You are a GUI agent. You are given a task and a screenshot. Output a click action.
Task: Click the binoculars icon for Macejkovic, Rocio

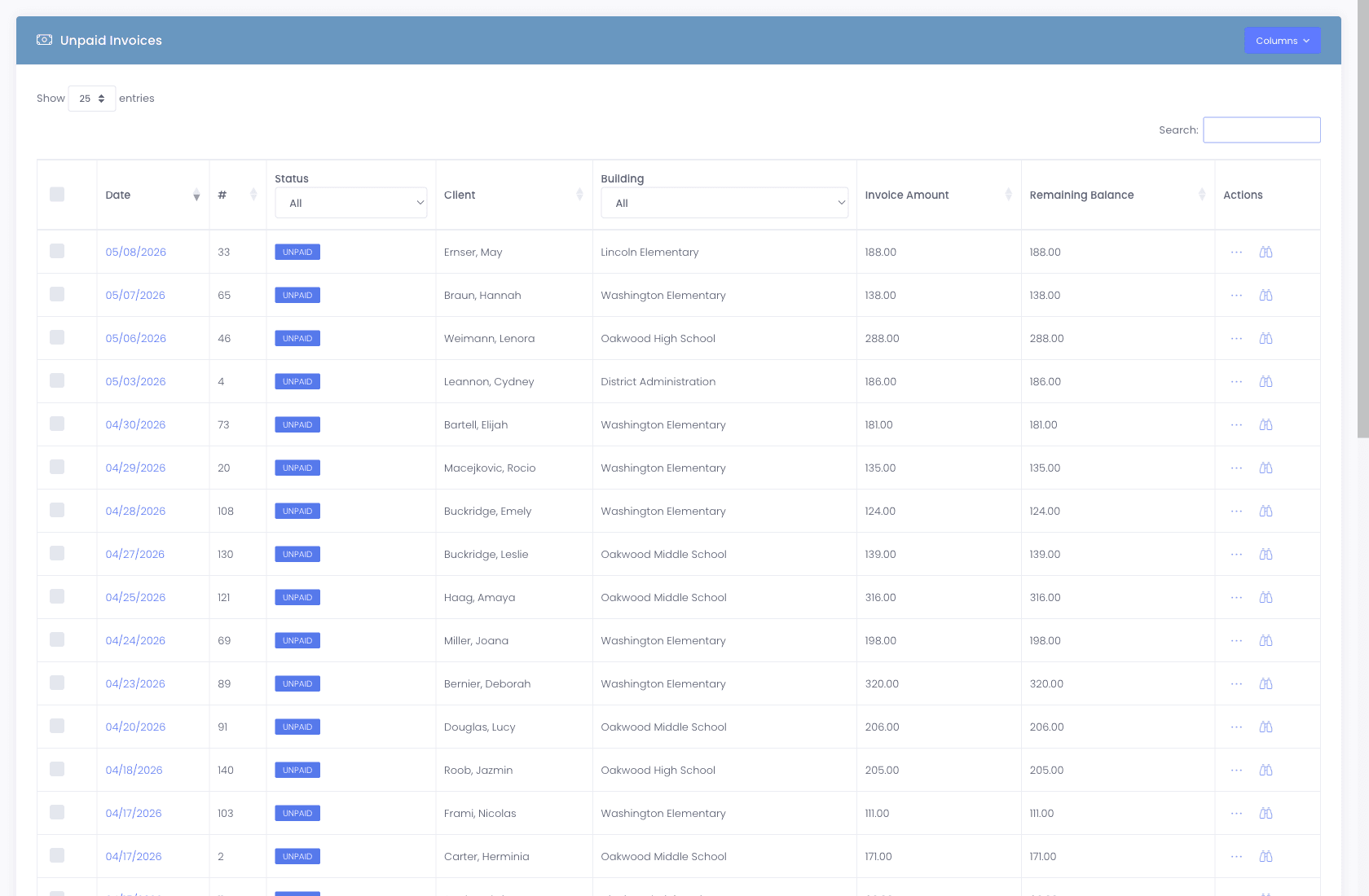point(1266,468)
